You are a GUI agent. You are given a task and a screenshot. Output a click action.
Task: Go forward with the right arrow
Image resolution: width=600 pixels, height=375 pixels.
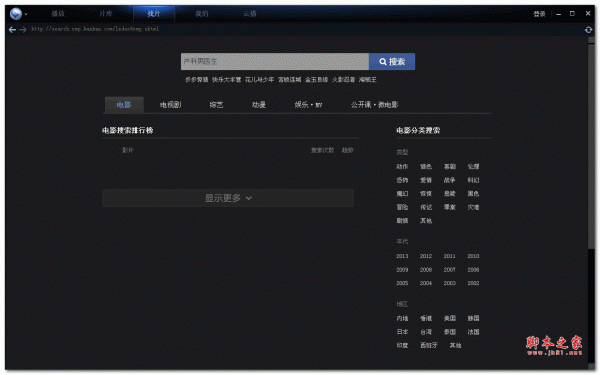(23, 29)
